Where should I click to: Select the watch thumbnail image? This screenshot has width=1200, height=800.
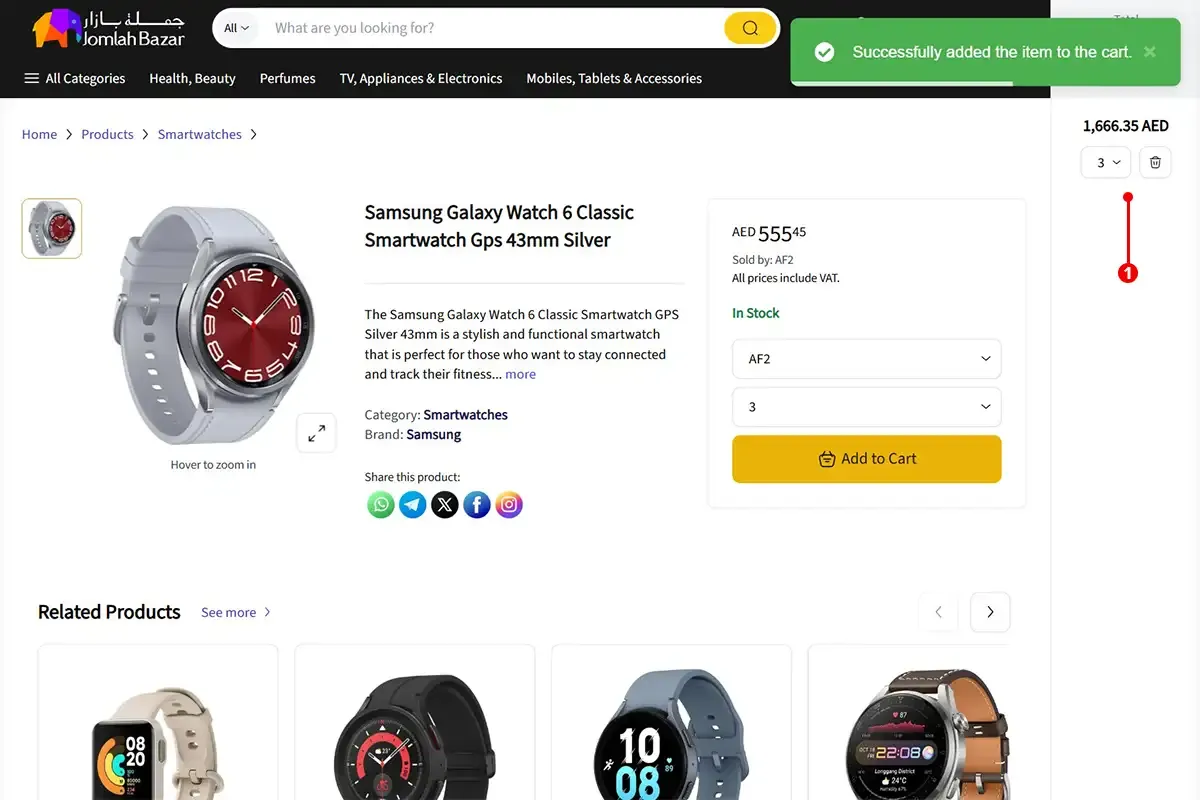(x=52, y=228)
